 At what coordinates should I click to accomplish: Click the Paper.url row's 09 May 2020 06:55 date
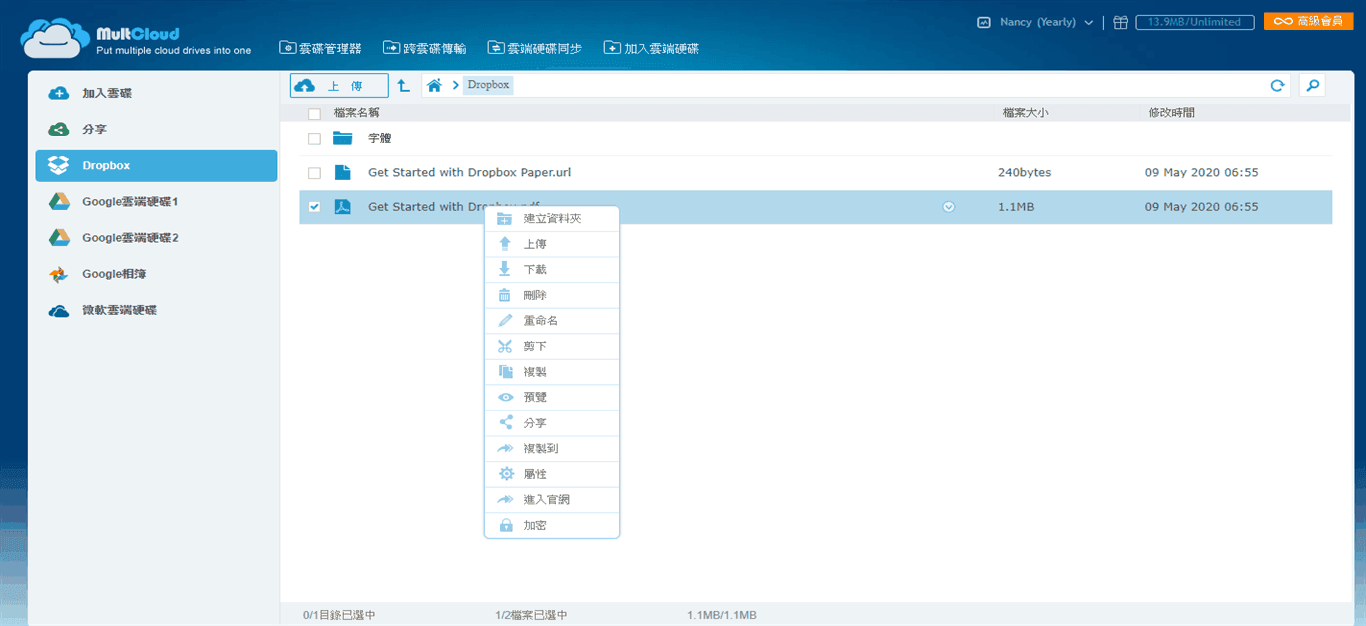[1201, 173]
